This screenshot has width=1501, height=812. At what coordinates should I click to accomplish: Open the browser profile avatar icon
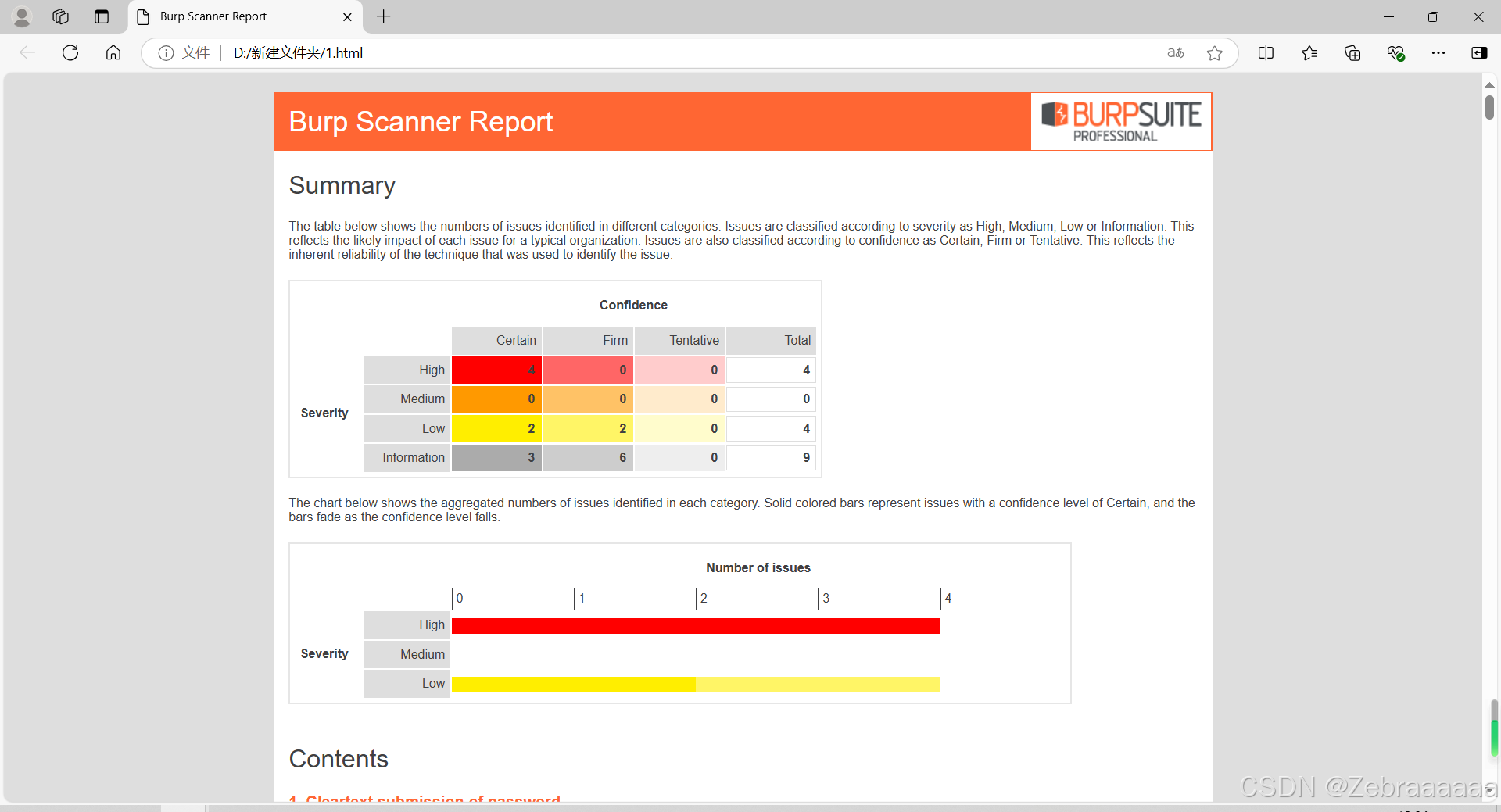(22, 16)
